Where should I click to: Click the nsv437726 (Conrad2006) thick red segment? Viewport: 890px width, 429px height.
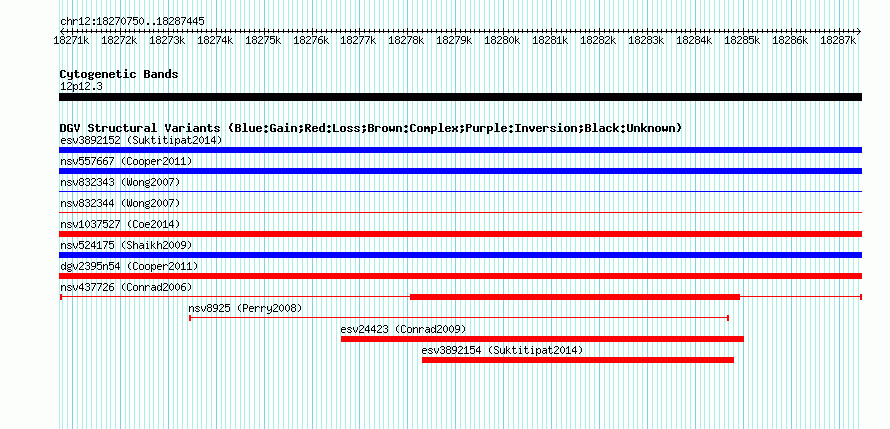coord(574,297)
